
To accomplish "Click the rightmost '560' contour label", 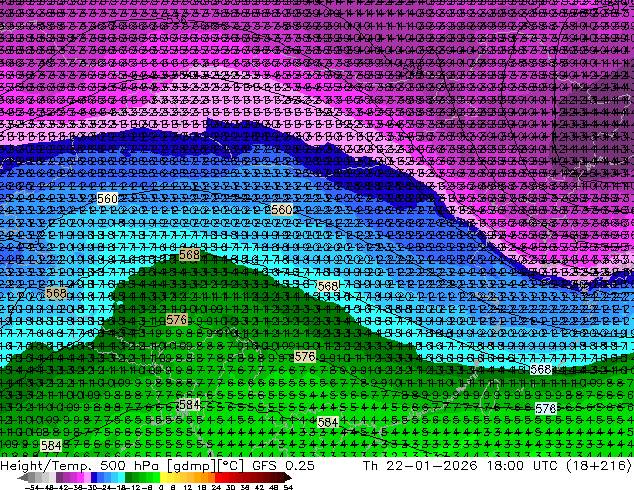I will (282, 209).
